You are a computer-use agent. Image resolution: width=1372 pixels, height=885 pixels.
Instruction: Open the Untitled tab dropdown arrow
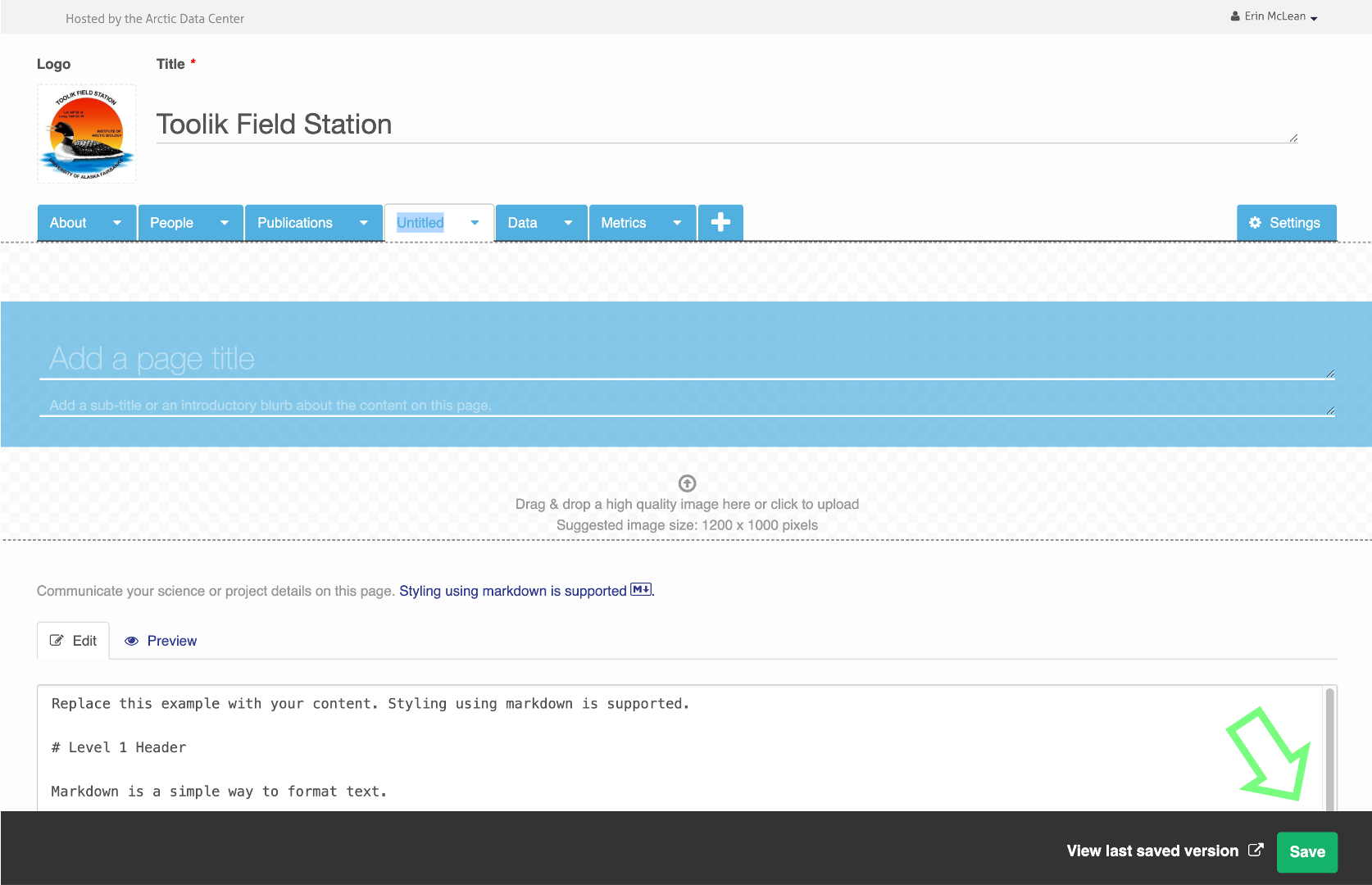(475, 223)
